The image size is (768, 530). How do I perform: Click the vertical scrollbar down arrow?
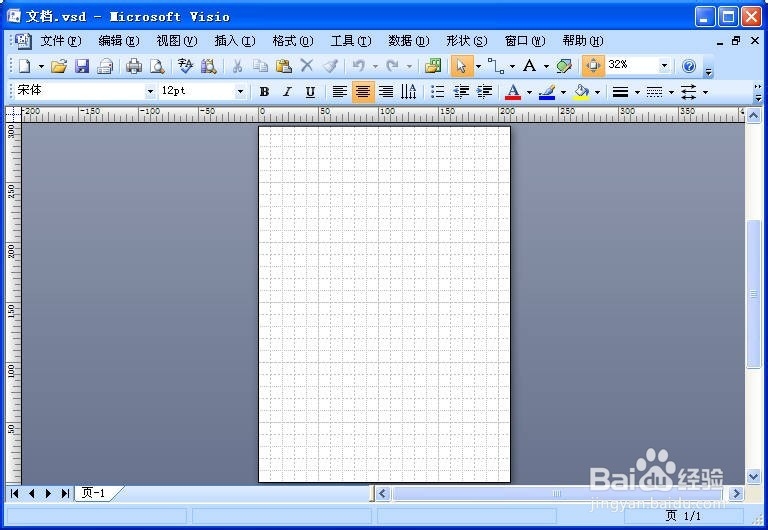pyautogui.click(x=753, y=476)
